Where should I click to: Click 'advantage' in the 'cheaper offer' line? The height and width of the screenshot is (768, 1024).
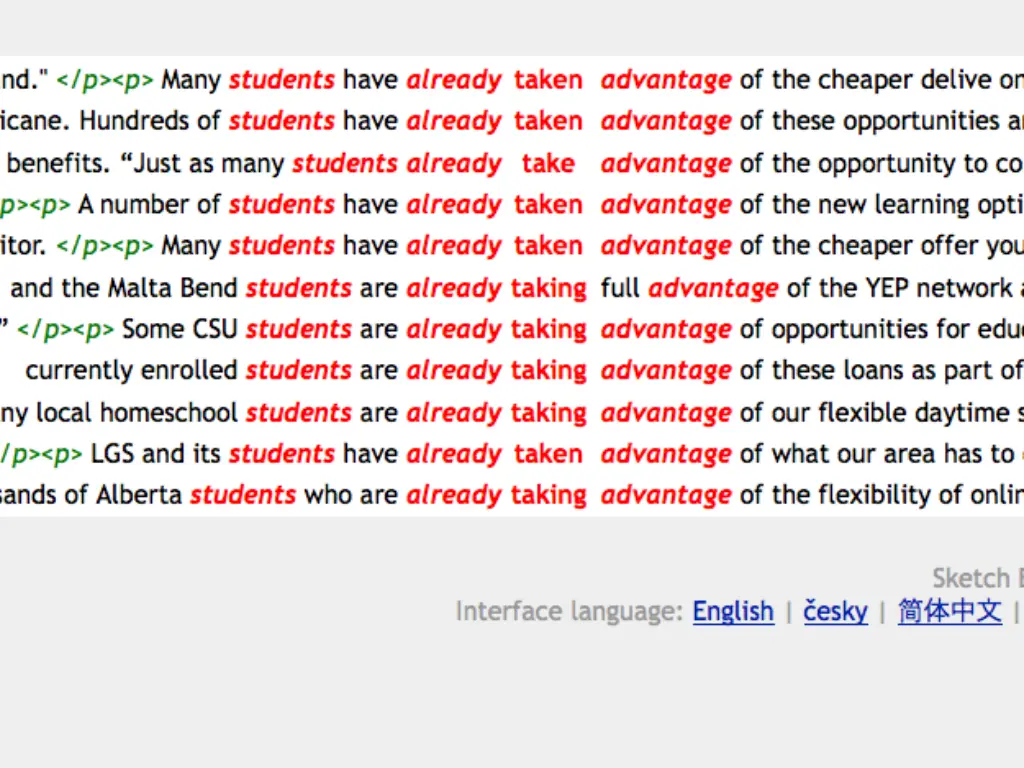point(666,246)
